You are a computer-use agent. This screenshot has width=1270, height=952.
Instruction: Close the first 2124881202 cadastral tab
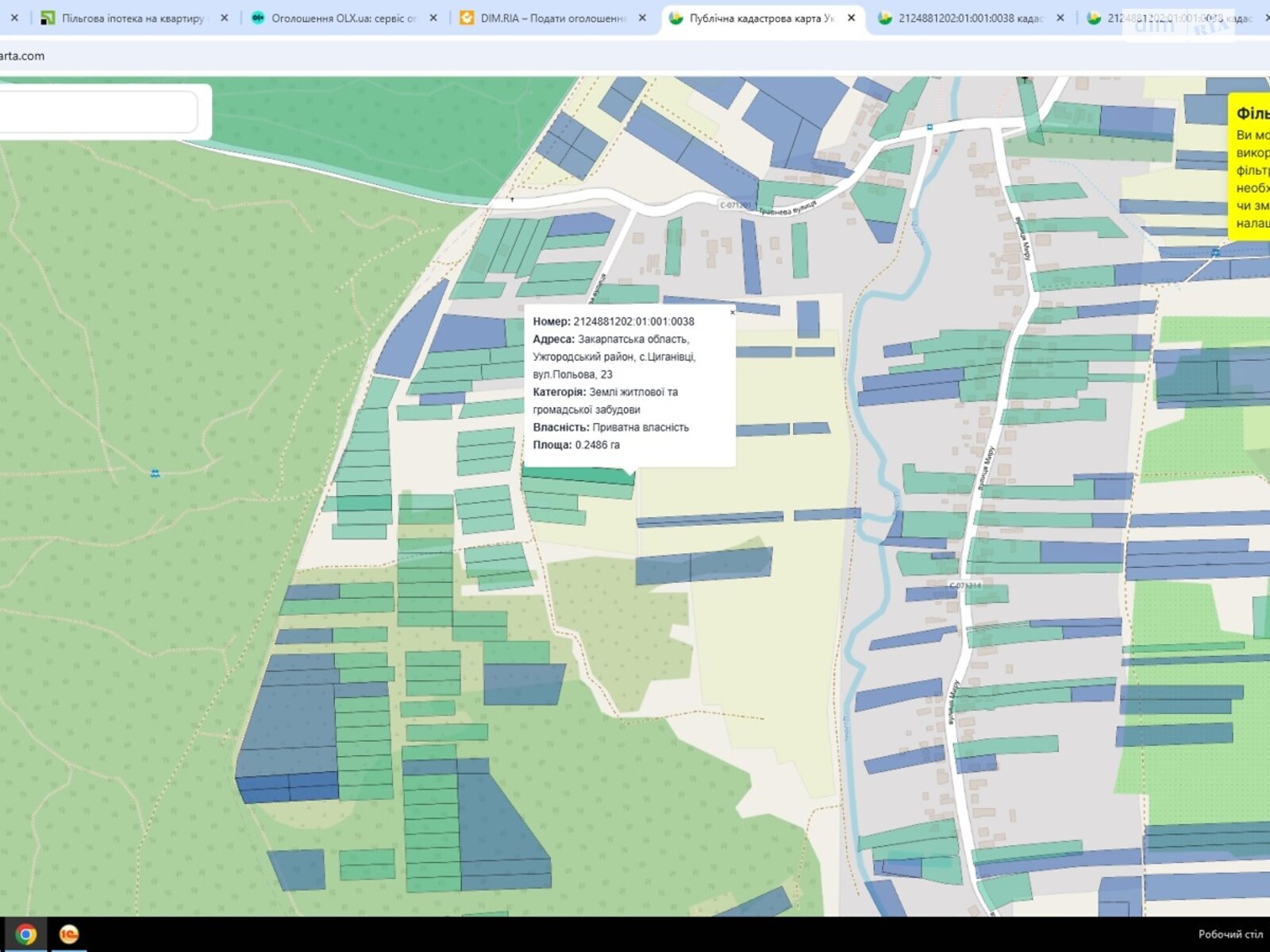[x=1060, y=17]
